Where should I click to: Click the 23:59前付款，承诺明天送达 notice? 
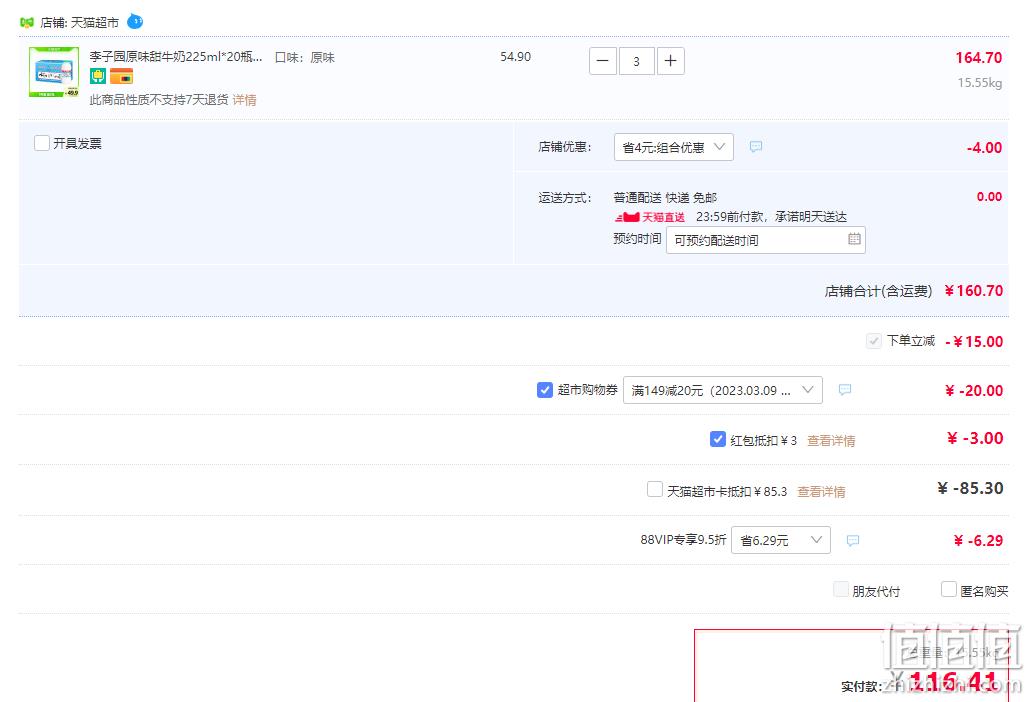click(771, 217)
